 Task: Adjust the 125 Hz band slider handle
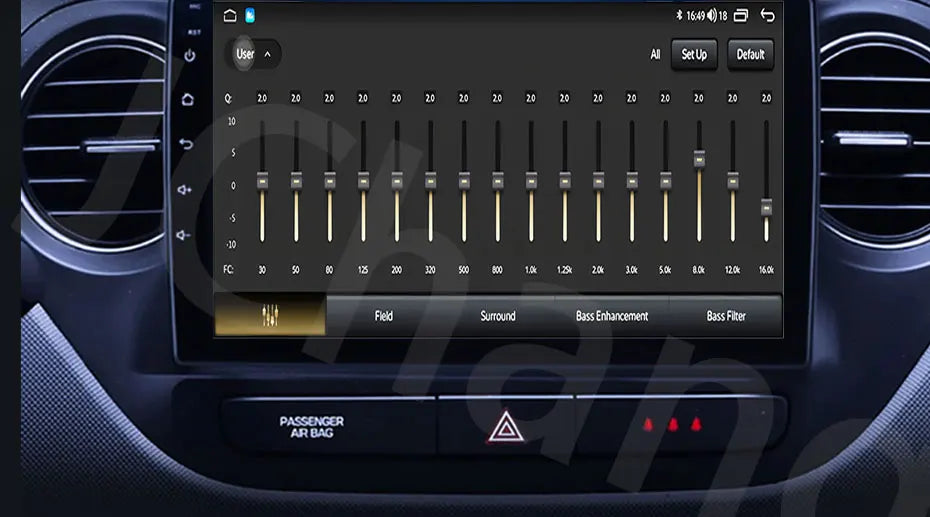363,181
